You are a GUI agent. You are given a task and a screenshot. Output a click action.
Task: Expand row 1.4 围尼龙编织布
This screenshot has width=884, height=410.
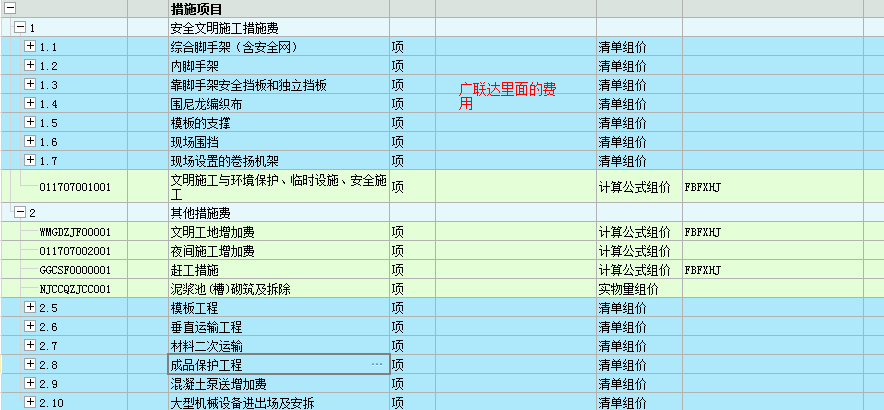(30, 103)
